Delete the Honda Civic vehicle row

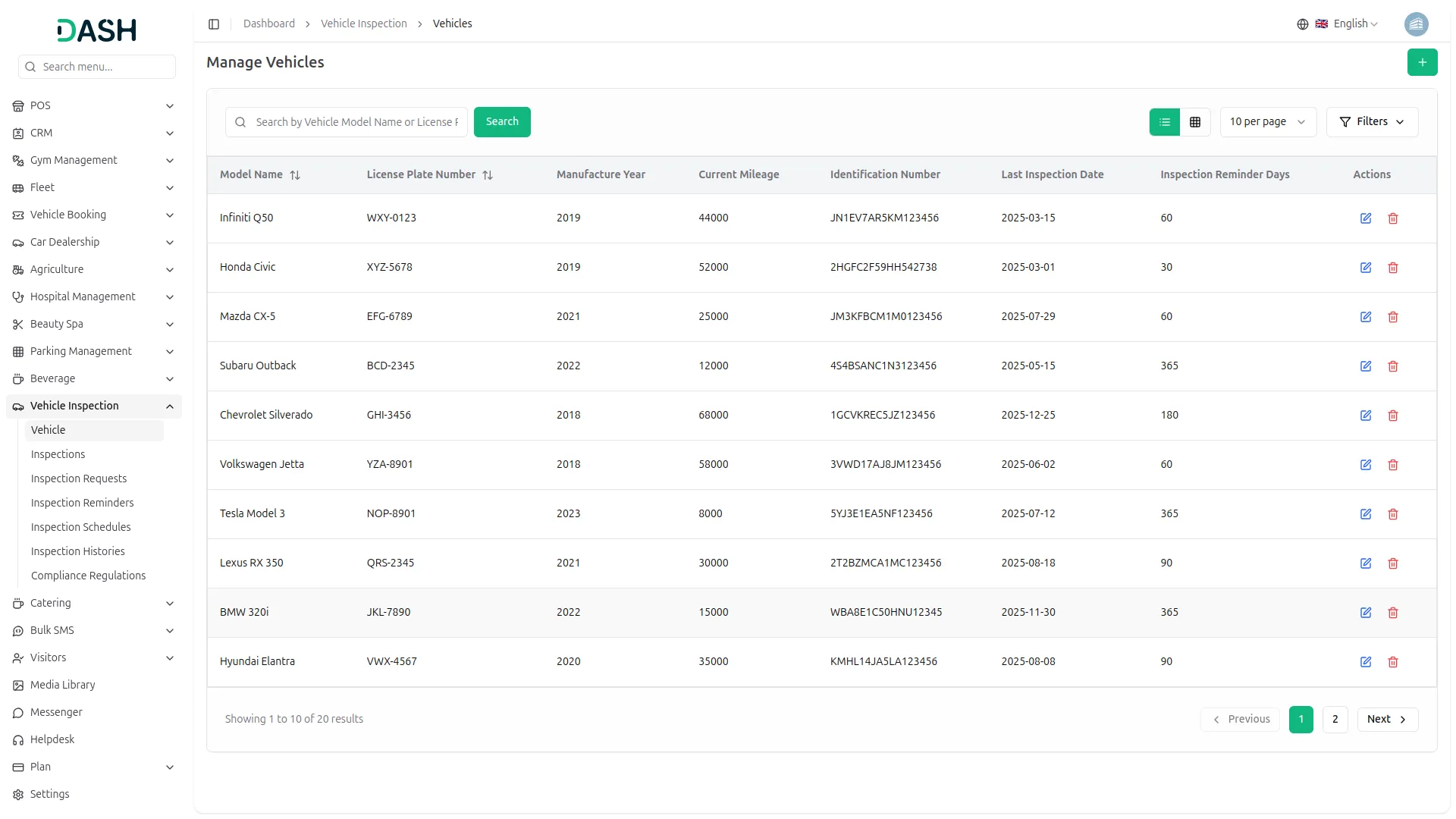click(x=1392, y=268)
